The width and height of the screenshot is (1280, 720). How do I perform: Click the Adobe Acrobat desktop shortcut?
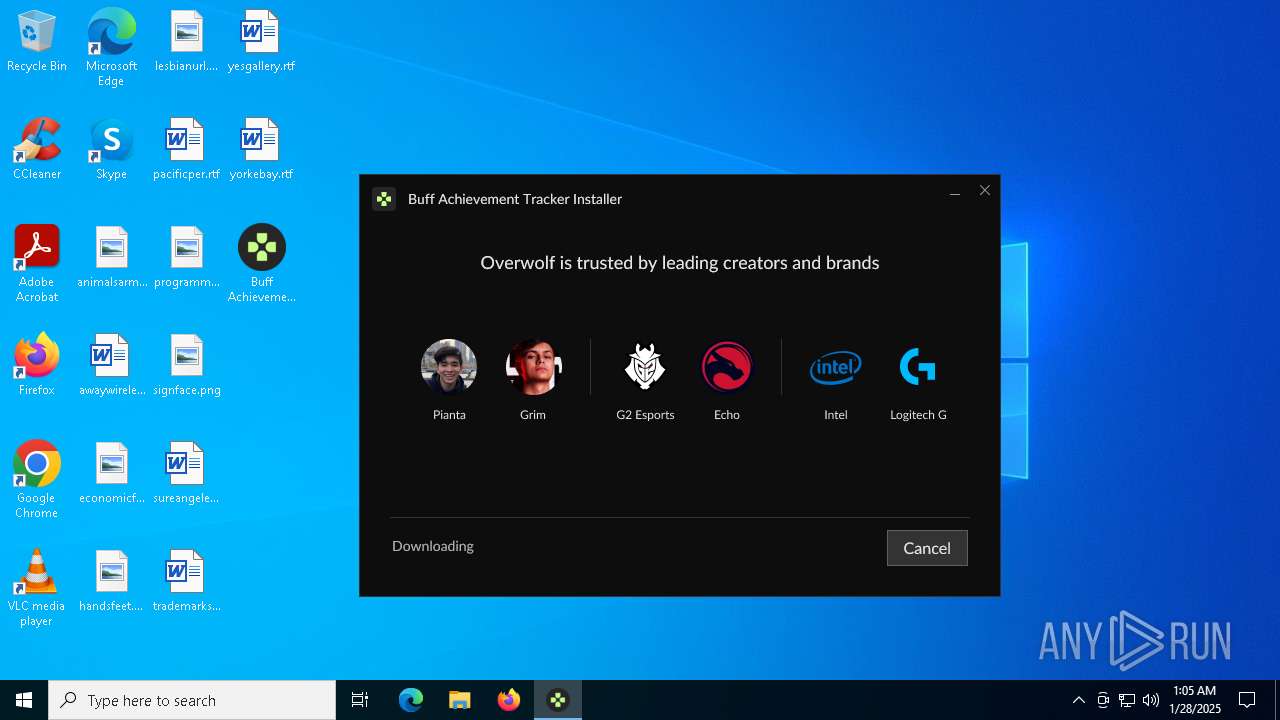37,264
